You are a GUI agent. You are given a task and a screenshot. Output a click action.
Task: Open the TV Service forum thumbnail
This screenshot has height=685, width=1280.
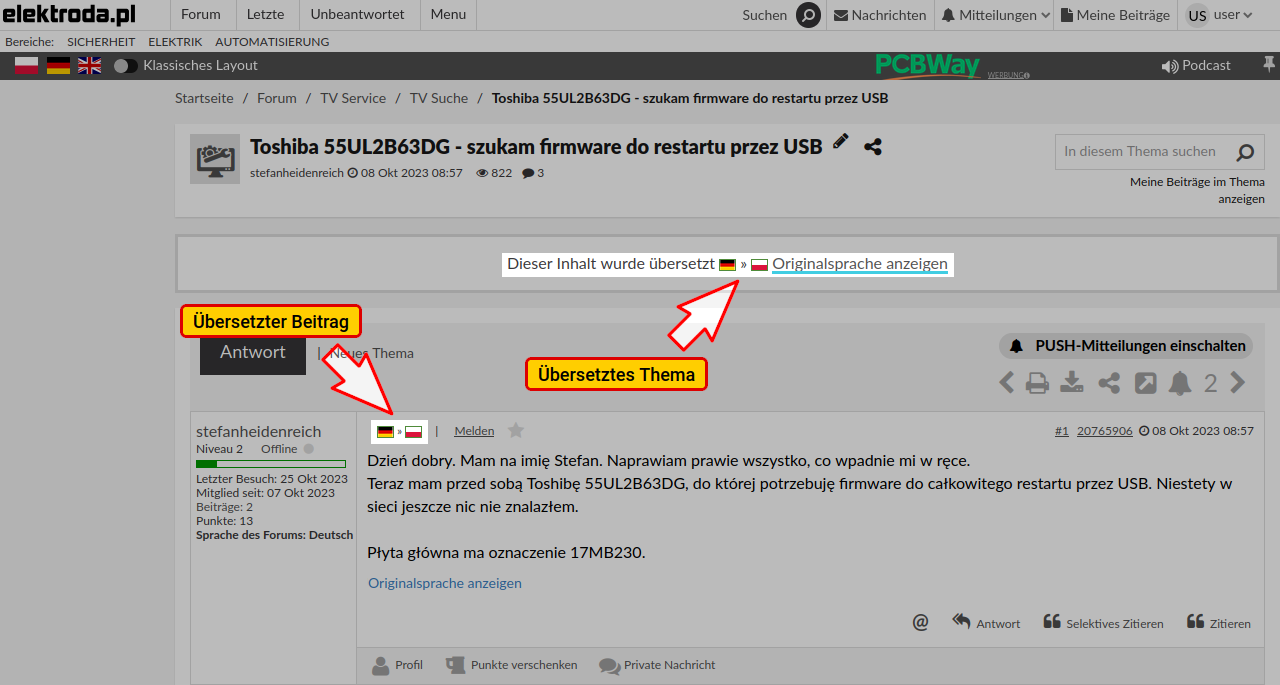tap(215, 159)
